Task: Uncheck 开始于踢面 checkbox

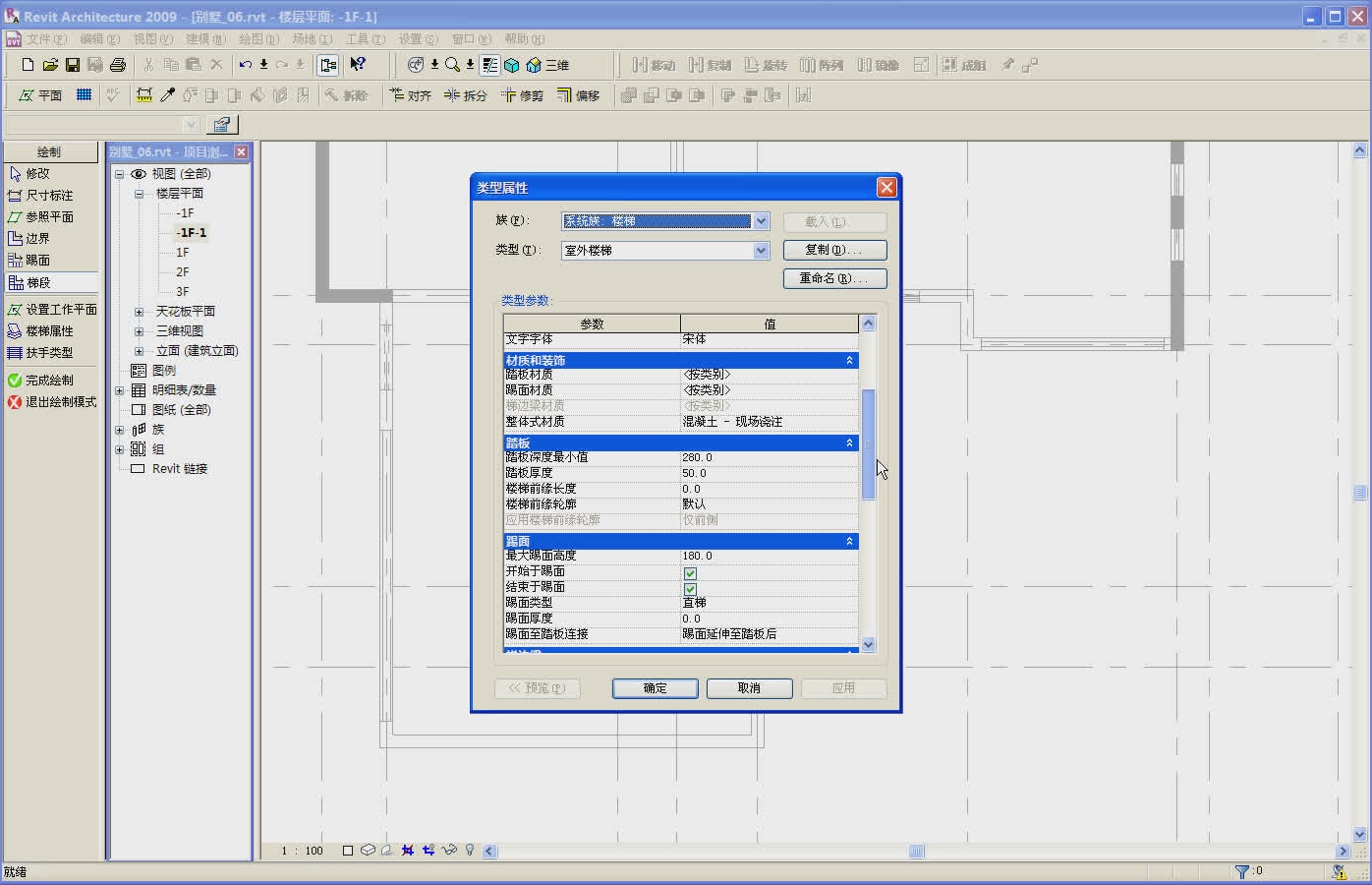Action: pyautogui.click(x=690, y=572)
